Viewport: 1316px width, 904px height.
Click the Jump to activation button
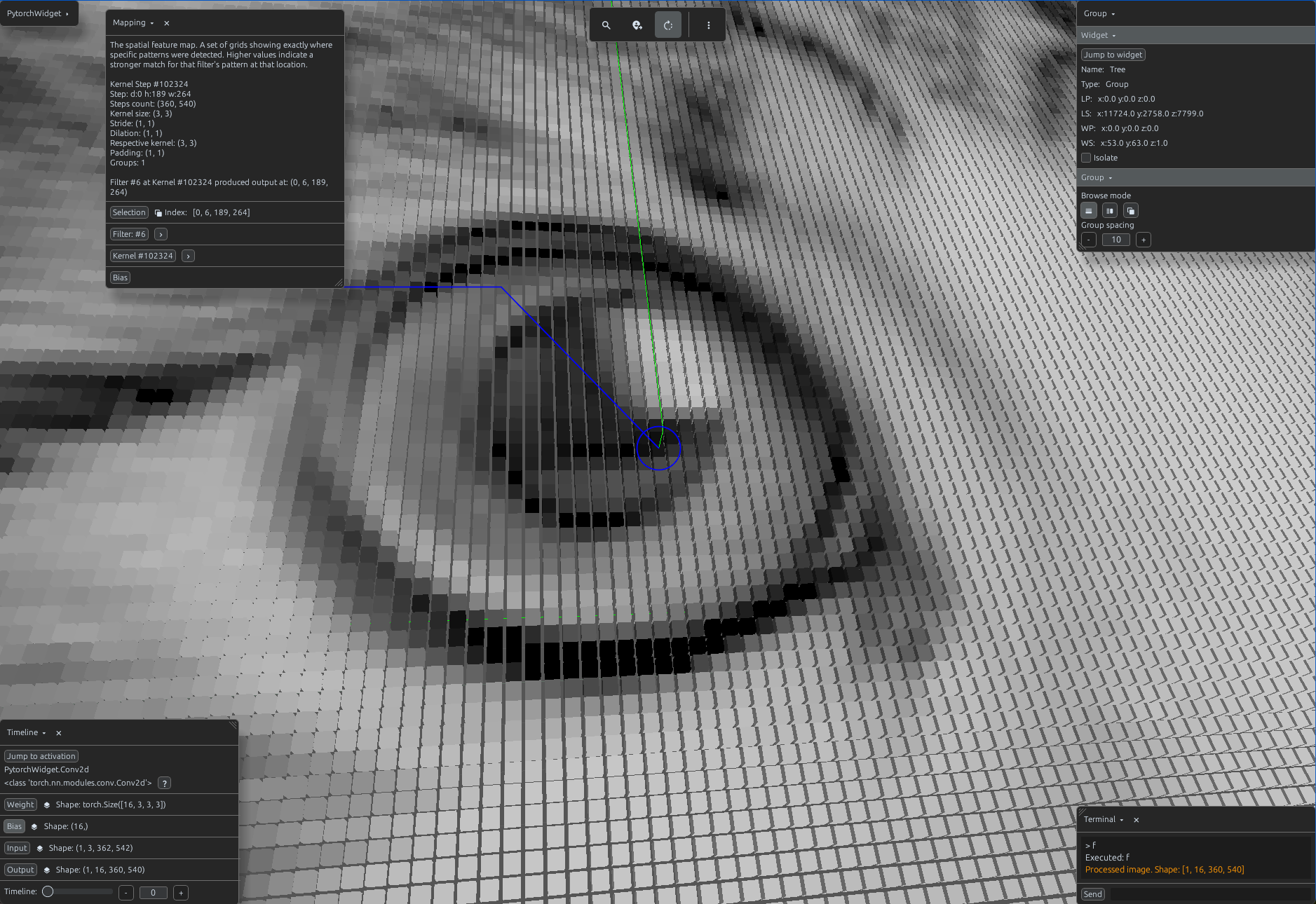click(41, 756)
